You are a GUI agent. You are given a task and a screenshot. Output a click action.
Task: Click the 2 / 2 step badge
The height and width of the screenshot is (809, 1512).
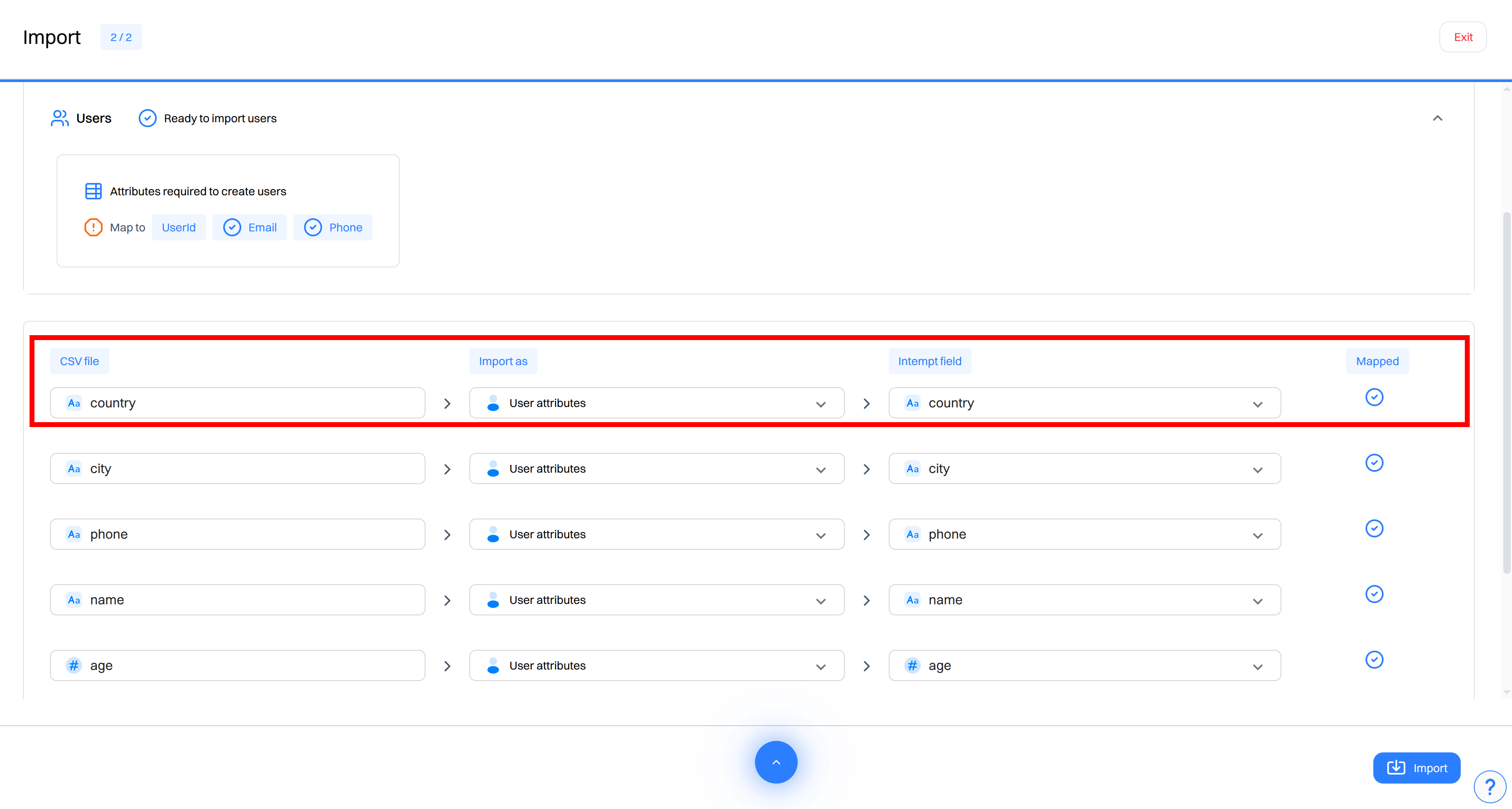(x=121, y=37)
